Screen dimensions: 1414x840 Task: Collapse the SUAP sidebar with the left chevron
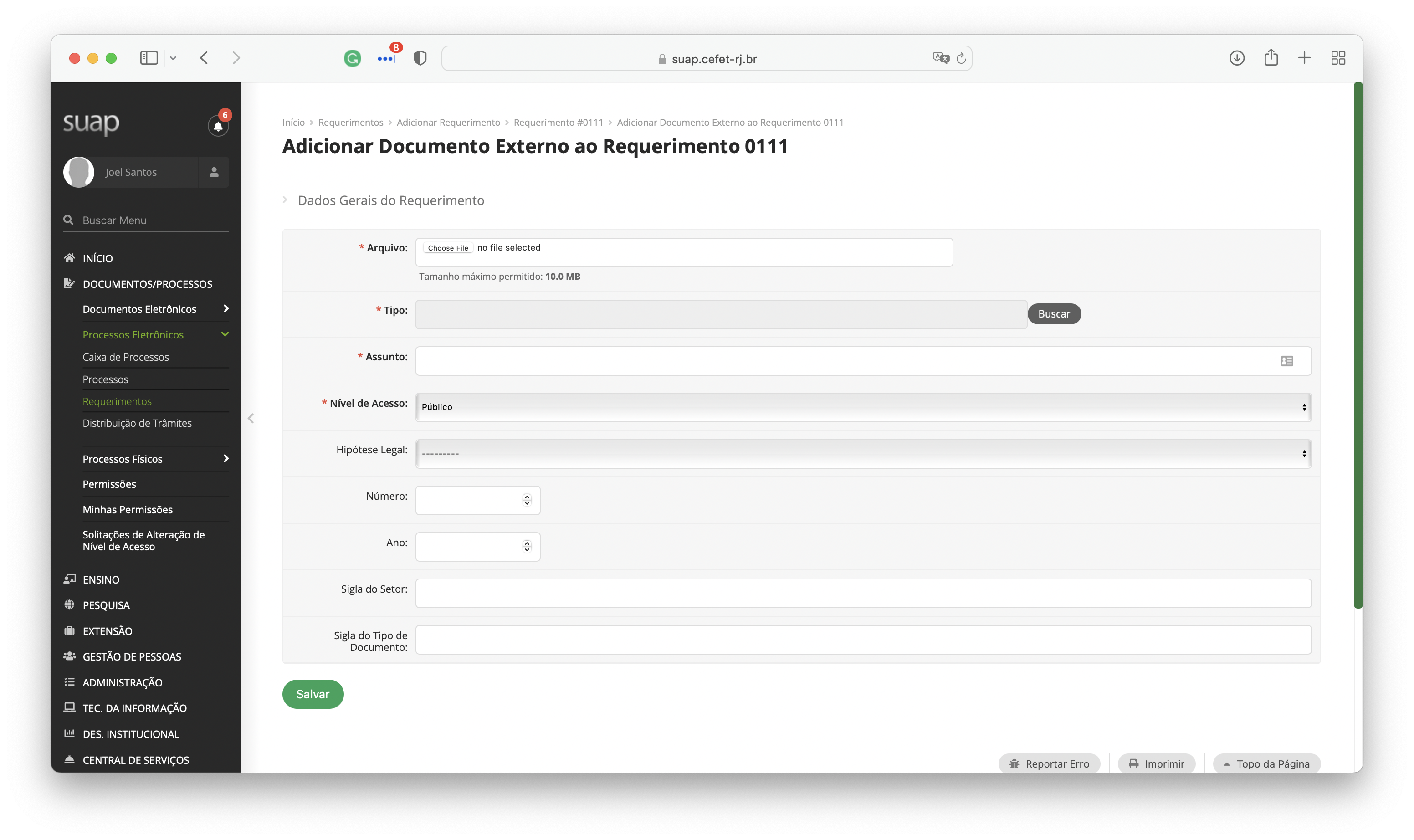tap(251, 418)
